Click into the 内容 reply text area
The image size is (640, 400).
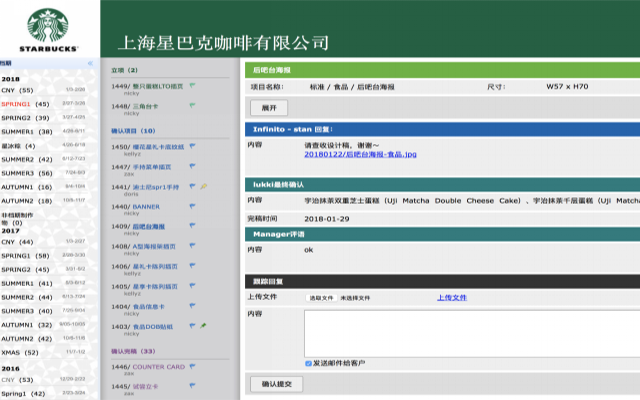pos(472,334)
